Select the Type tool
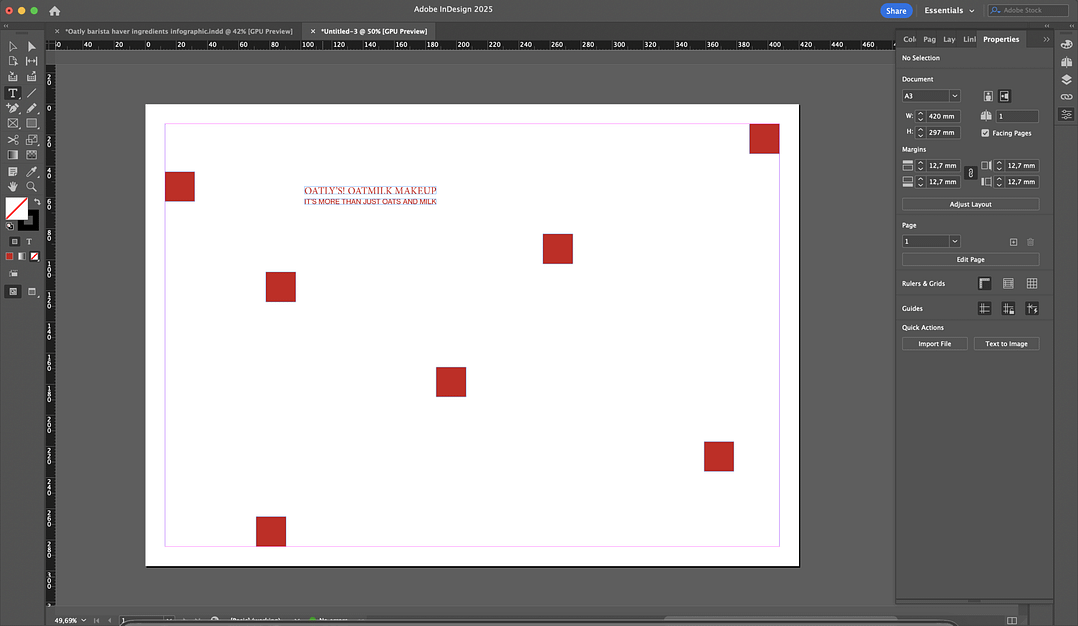The image size is (1078, 626). [13, 92]
